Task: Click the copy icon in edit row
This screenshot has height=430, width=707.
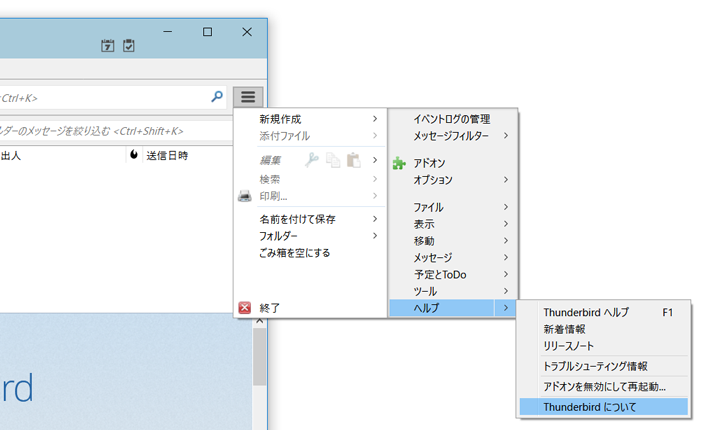Action: coord(333,160)
